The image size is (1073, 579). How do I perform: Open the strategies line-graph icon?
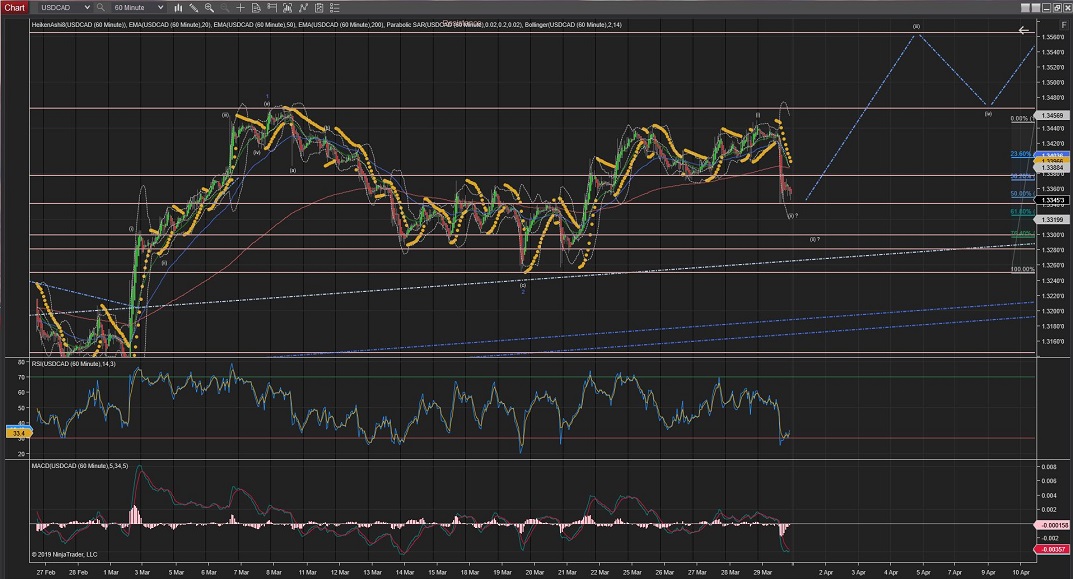[303, 8]
